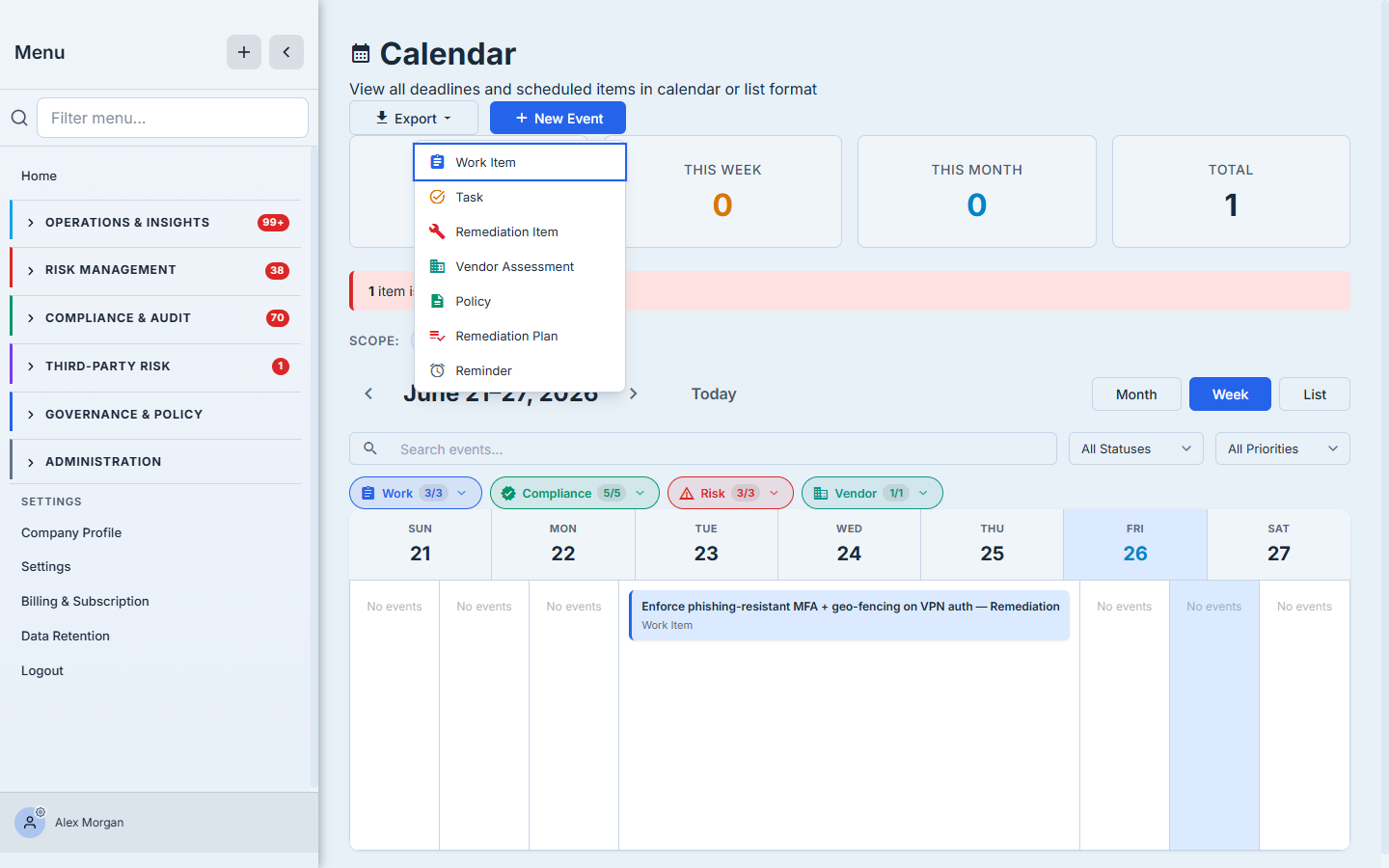Click the This Month summary card
Viewport: 1389px width, 868px height.
976,191
